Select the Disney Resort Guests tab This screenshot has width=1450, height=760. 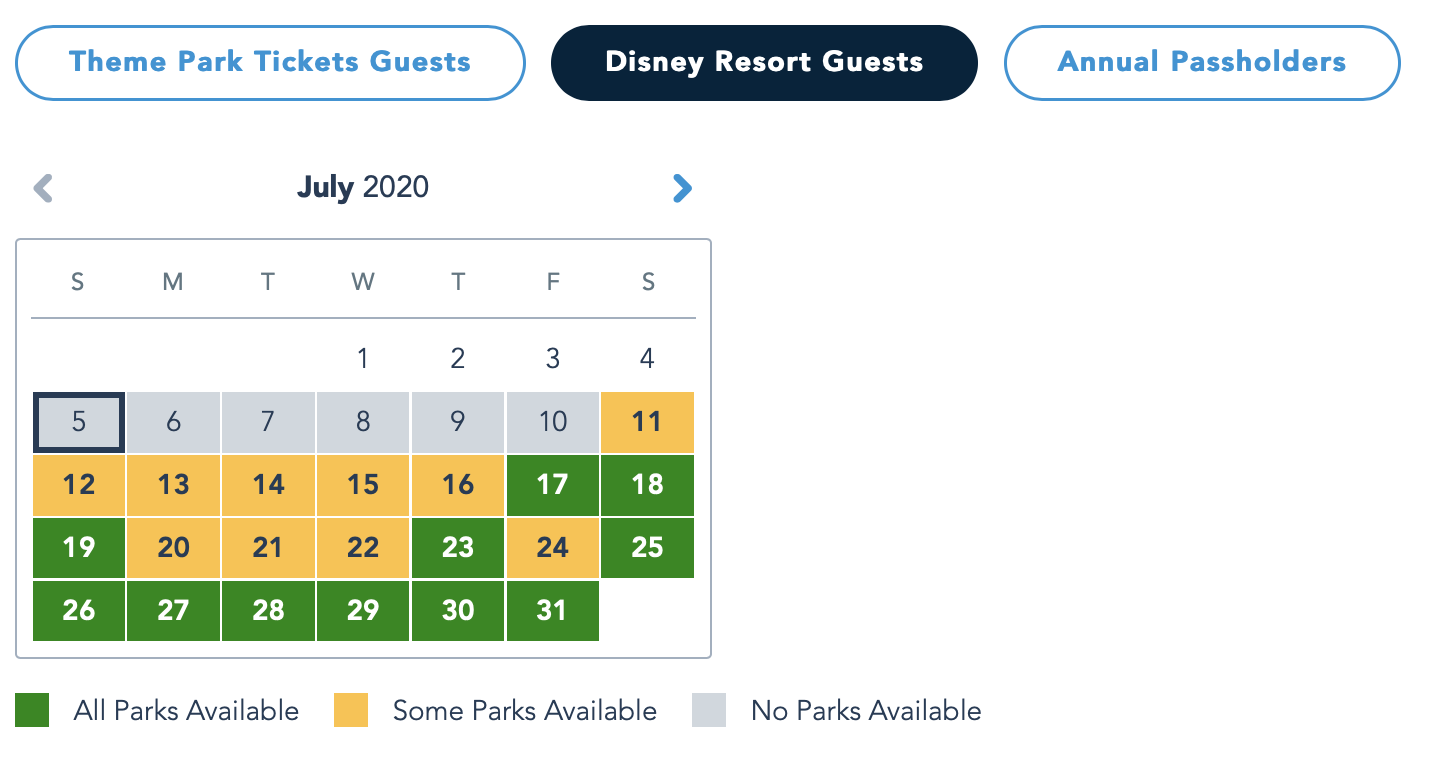pos(764,62)
